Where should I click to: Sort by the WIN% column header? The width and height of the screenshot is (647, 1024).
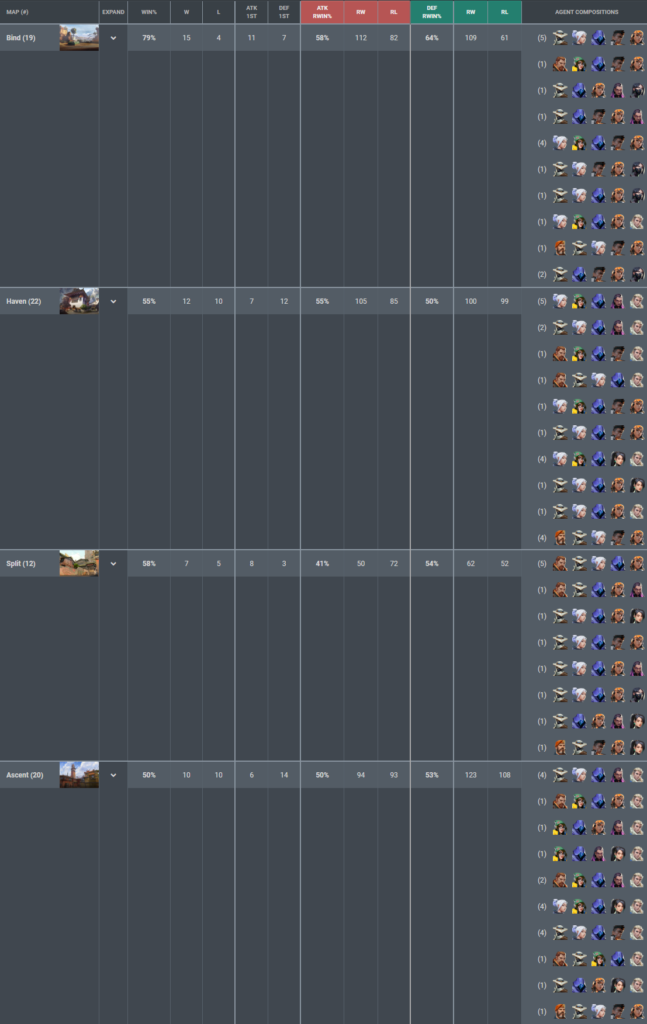pos(148,12)
